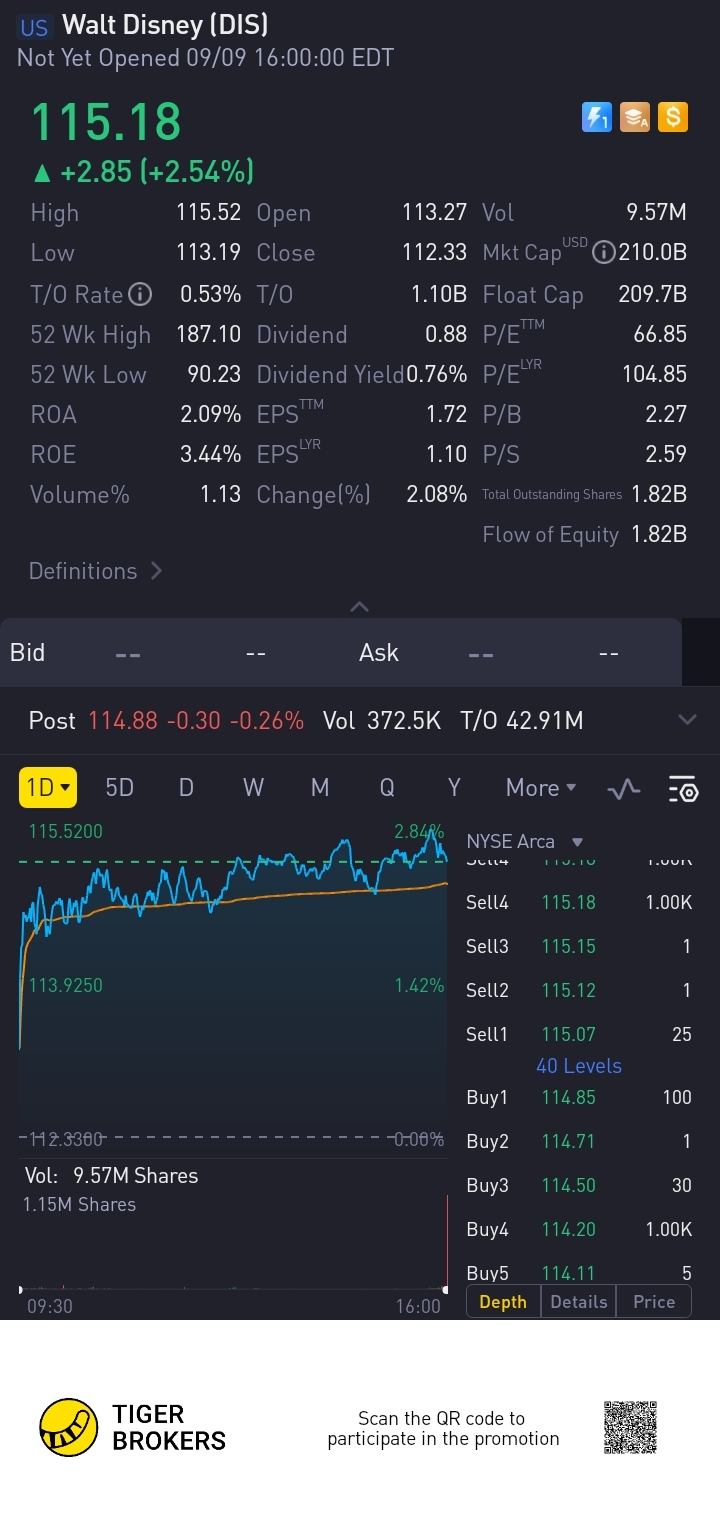Tap the intraday price chart
Viewport: 720px width, 1536px height.
pos(233,985)
